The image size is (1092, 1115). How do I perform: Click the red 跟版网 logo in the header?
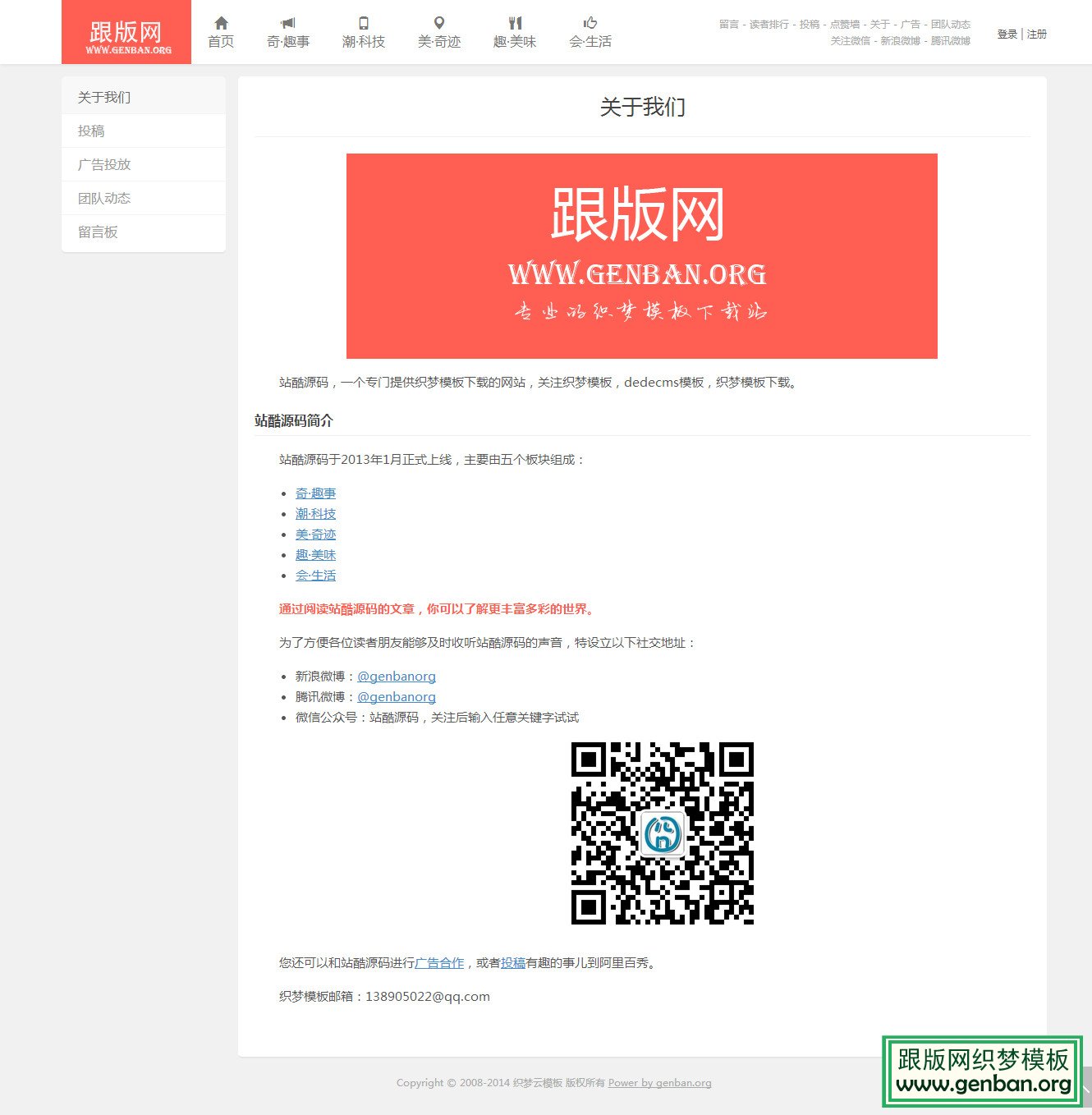pos(125,33)
